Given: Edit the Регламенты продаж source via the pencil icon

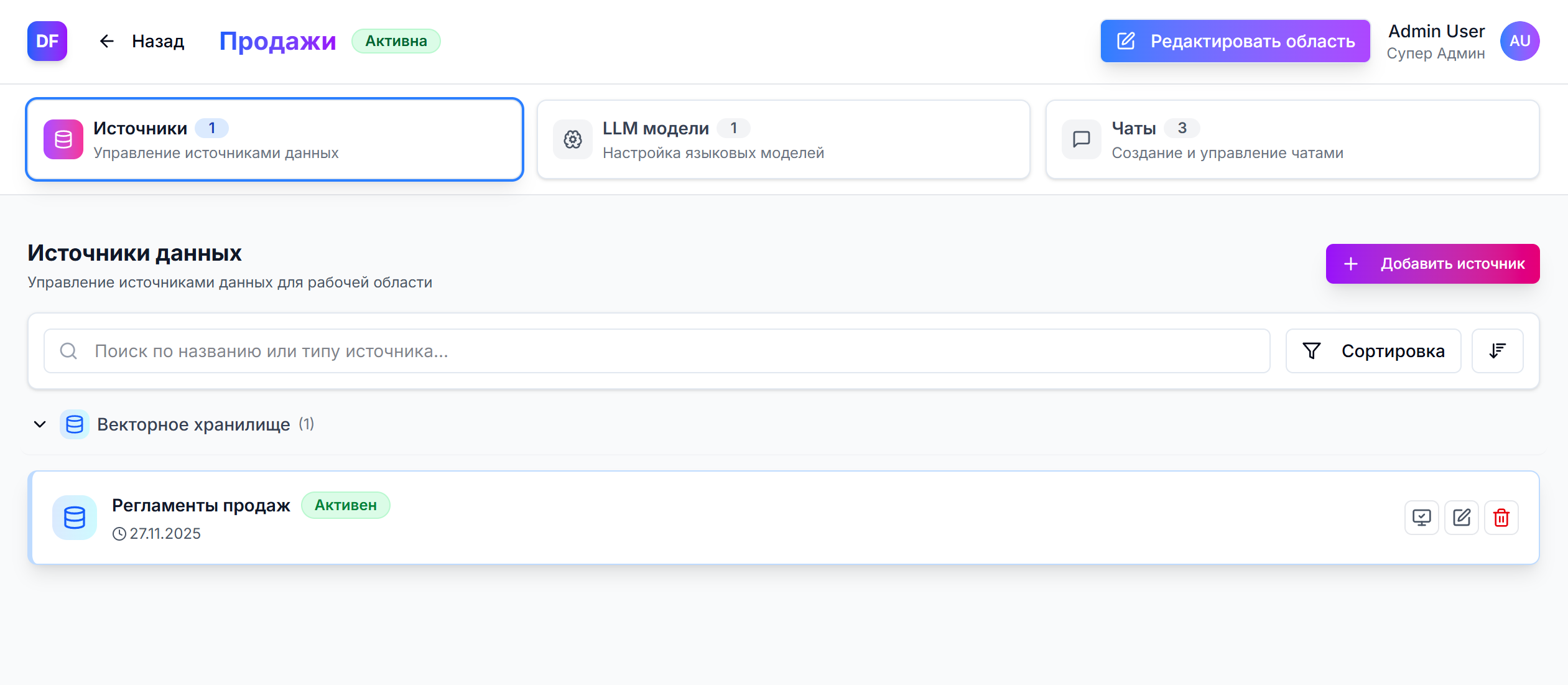Looking at the screenshot, I should [1461, 518].
